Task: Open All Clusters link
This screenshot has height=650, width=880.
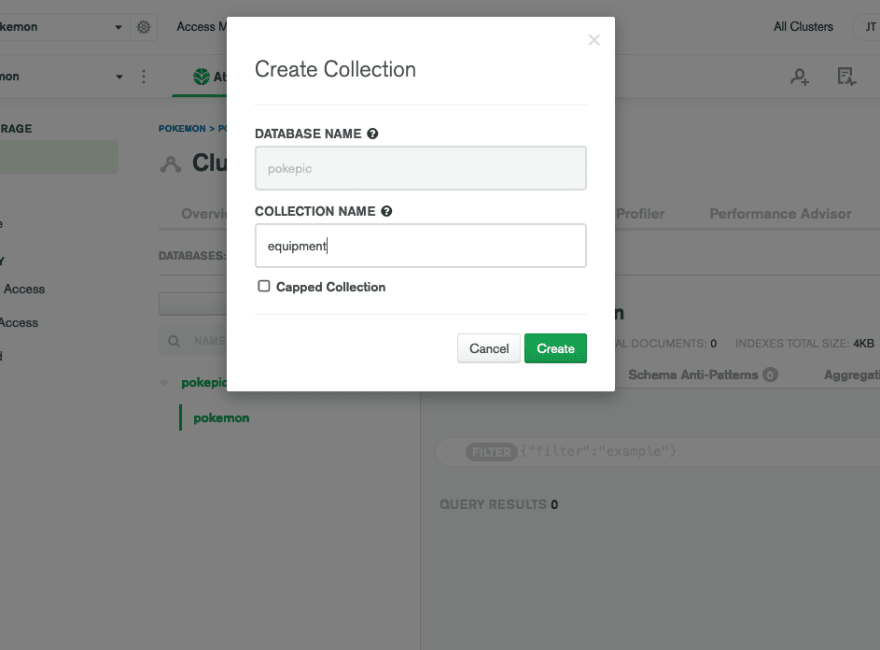Action: 803,26
